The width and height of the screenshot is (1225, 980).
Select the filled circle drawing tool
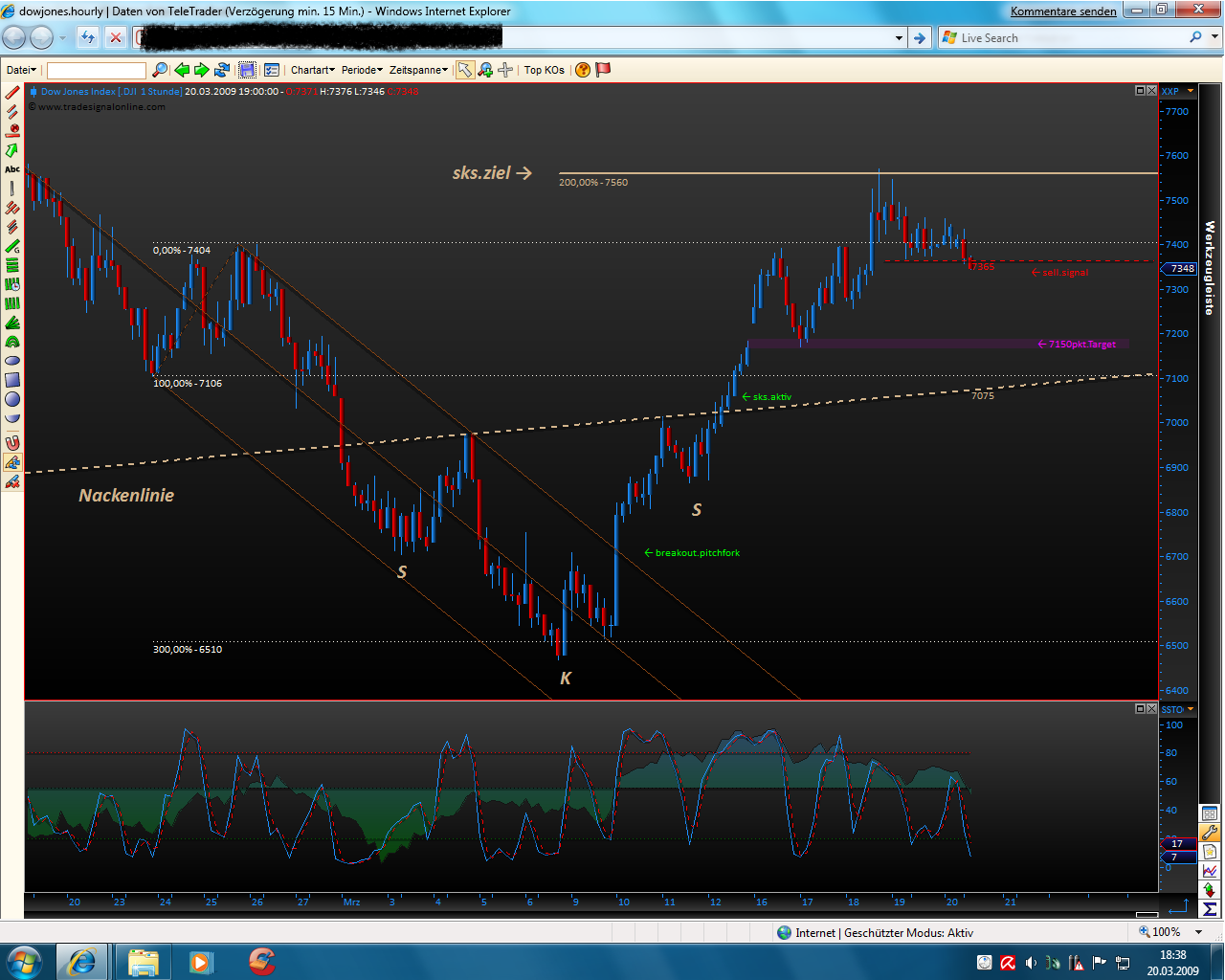(12, 399)
